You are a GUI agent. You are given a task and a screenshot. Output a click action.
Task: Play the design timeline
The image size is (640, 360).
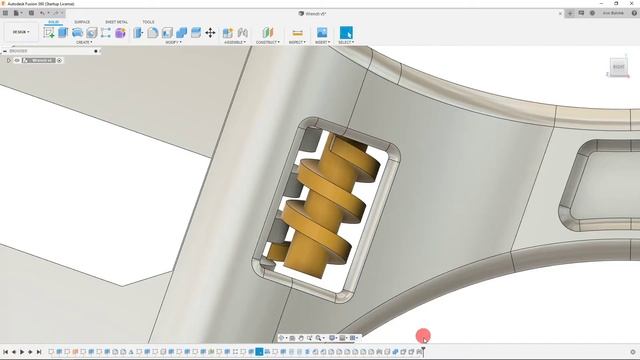[22, 352]
